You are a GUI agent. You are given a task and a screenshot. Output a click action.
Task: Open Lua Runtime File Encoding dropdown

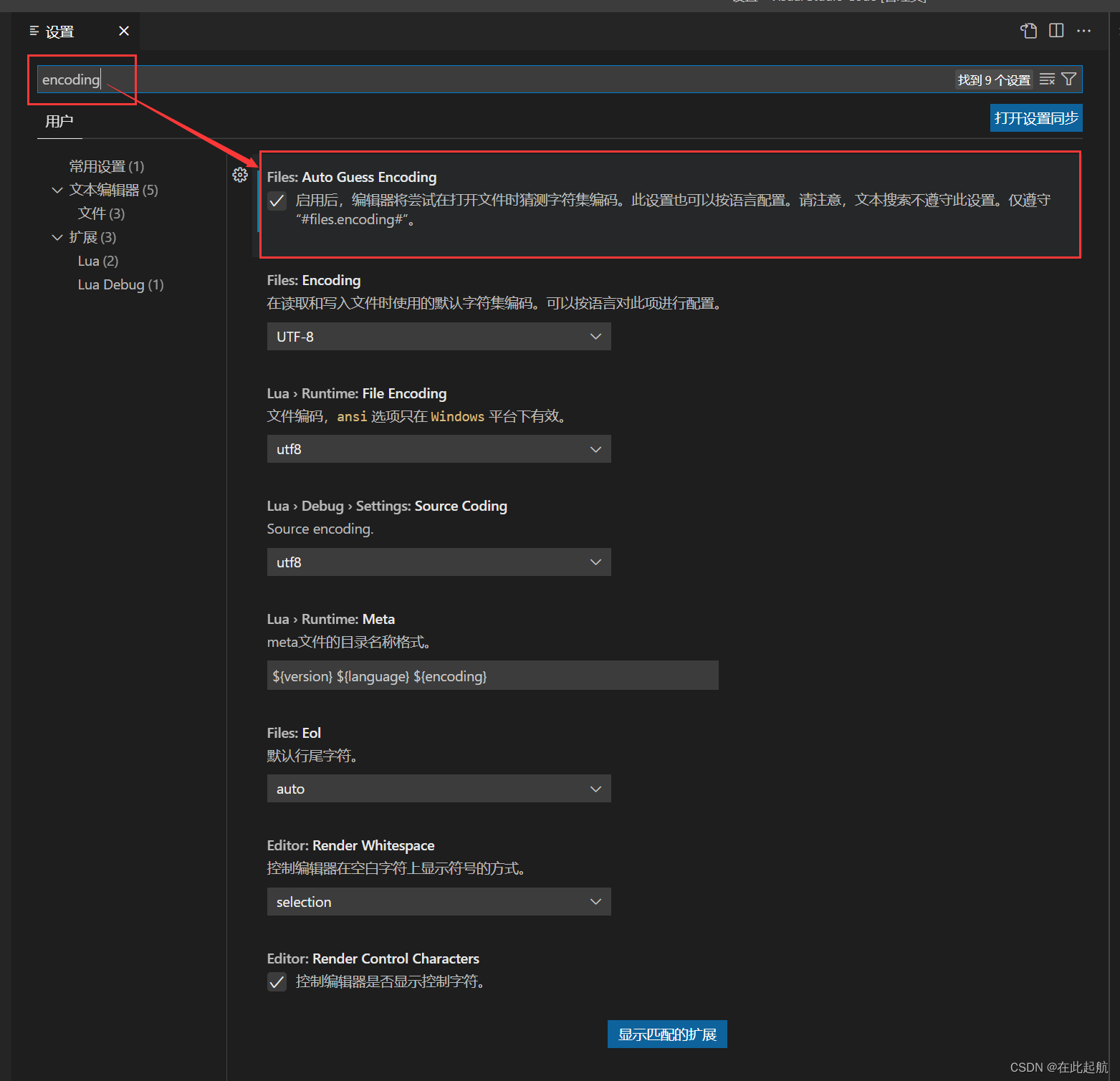tap(439, 449)
